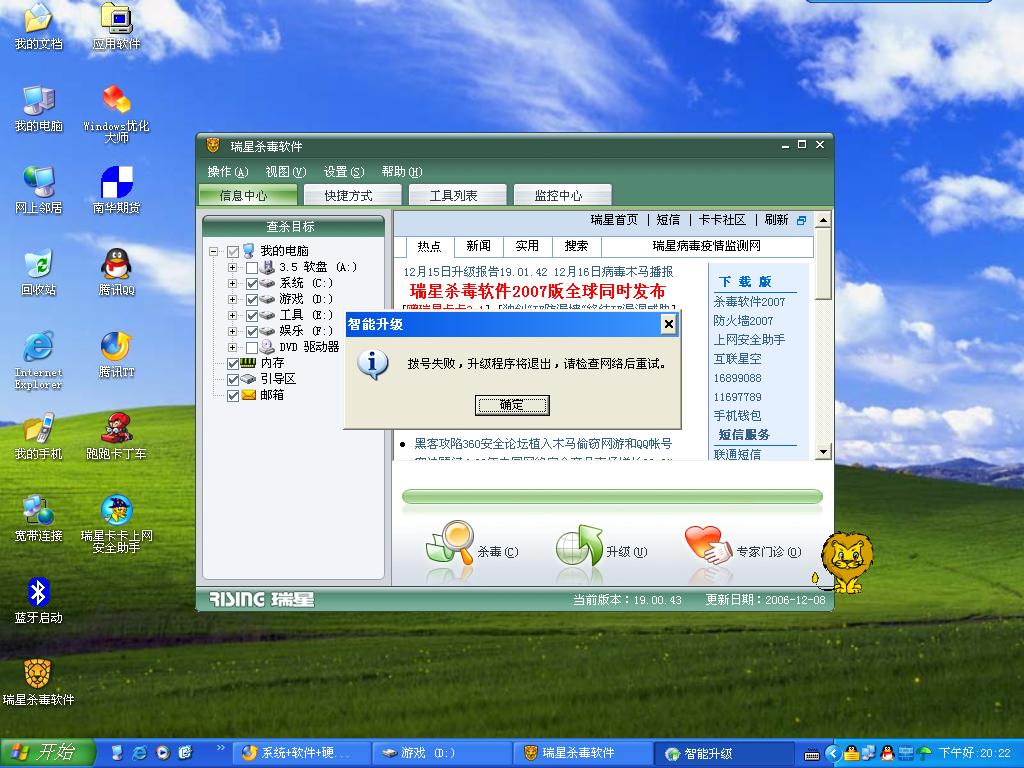Expand the 游戏 (D:) drive node
The width and height of the screenshot is (1024, 768).
click(232, 300)
